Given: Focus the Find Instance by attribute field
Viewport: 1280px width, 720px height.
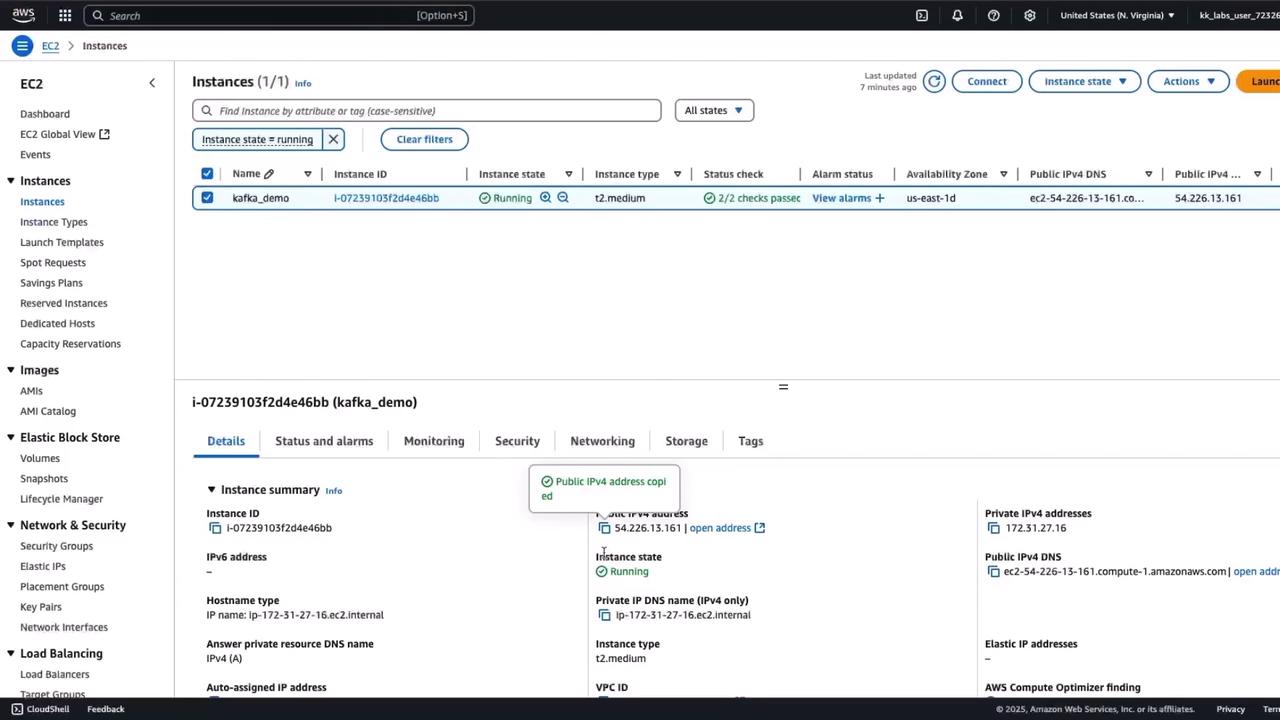Looking at the screenshot, I should coord(427,111).
